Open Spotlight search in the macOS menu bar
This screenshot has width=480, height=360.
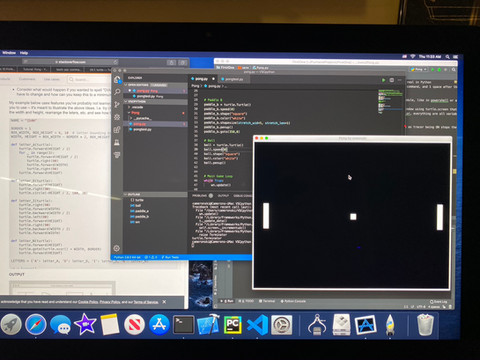coord(448,57)
